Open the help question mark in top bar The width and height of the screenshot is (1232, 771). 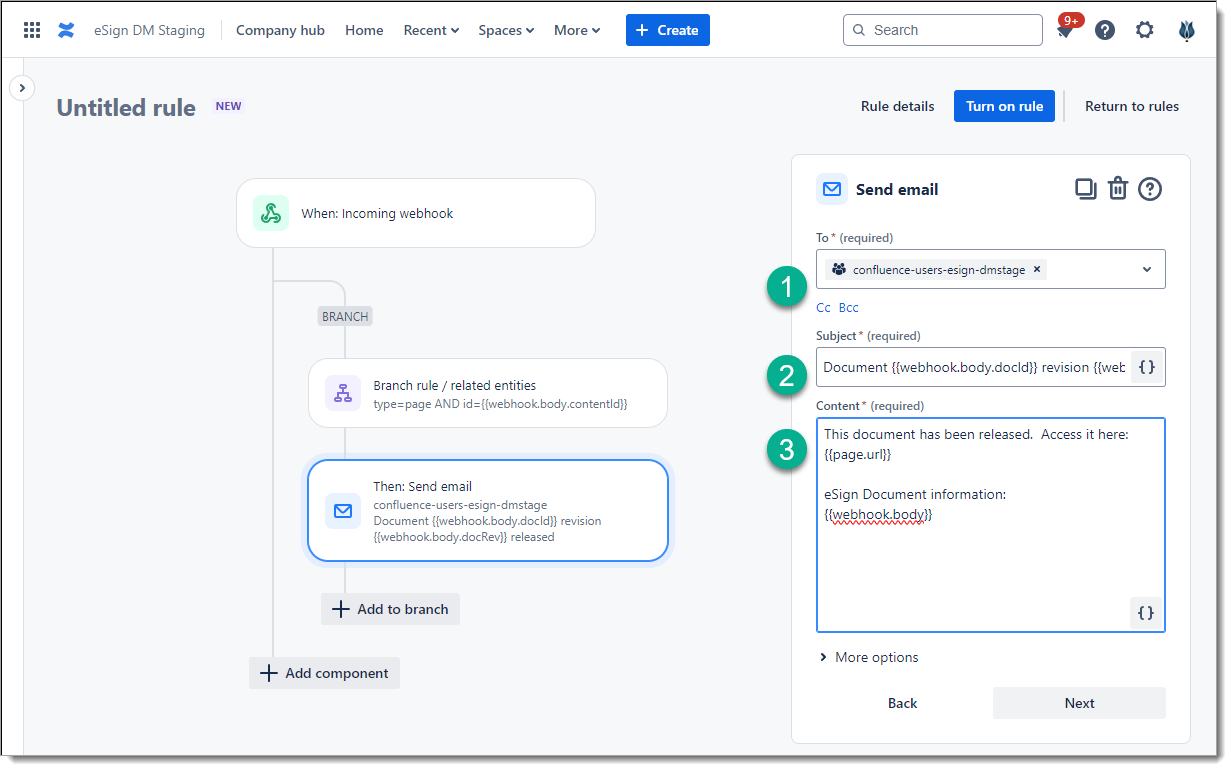pos(1105,30)
